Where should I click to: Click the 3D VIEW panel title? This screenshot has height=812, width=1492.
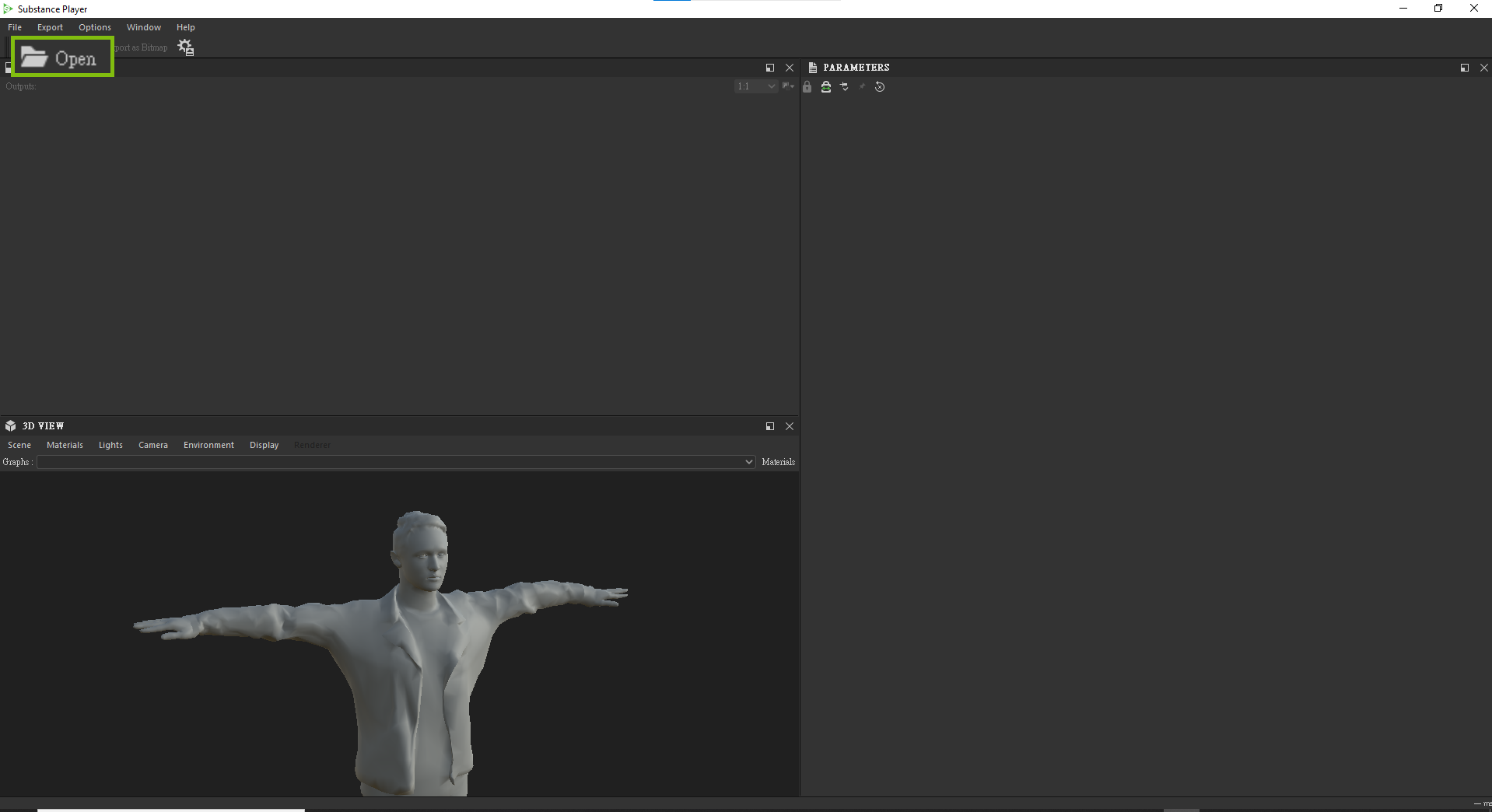pyautogui.click(x=44, y=426)
